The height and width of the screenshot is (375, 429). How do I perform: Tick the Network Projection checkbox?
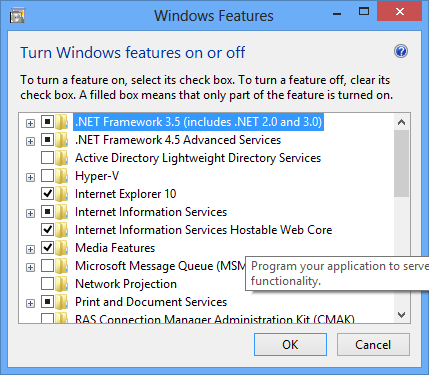pos(47,284)
